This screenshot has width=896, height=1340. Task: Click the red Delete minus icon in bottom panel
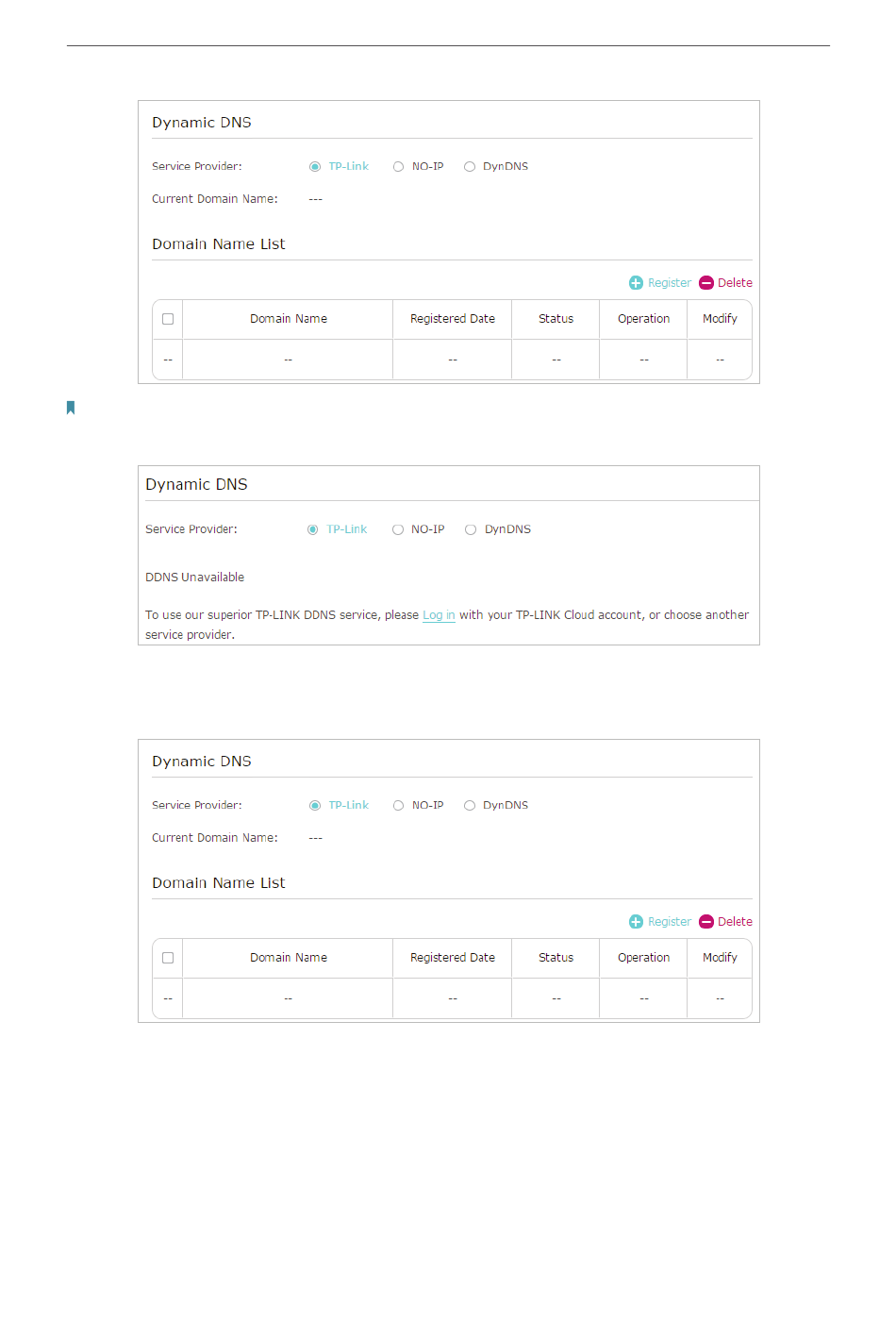pyautogui.click(x=706, y=922)
